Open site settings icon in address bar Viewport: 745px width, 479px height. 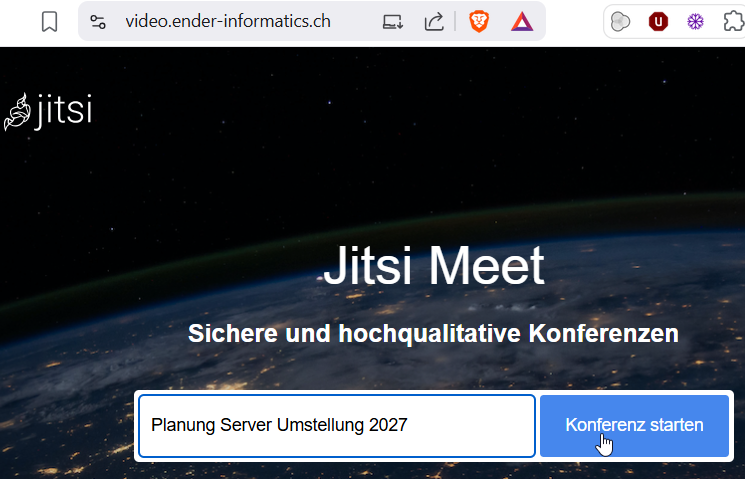[x=98, y=22]
